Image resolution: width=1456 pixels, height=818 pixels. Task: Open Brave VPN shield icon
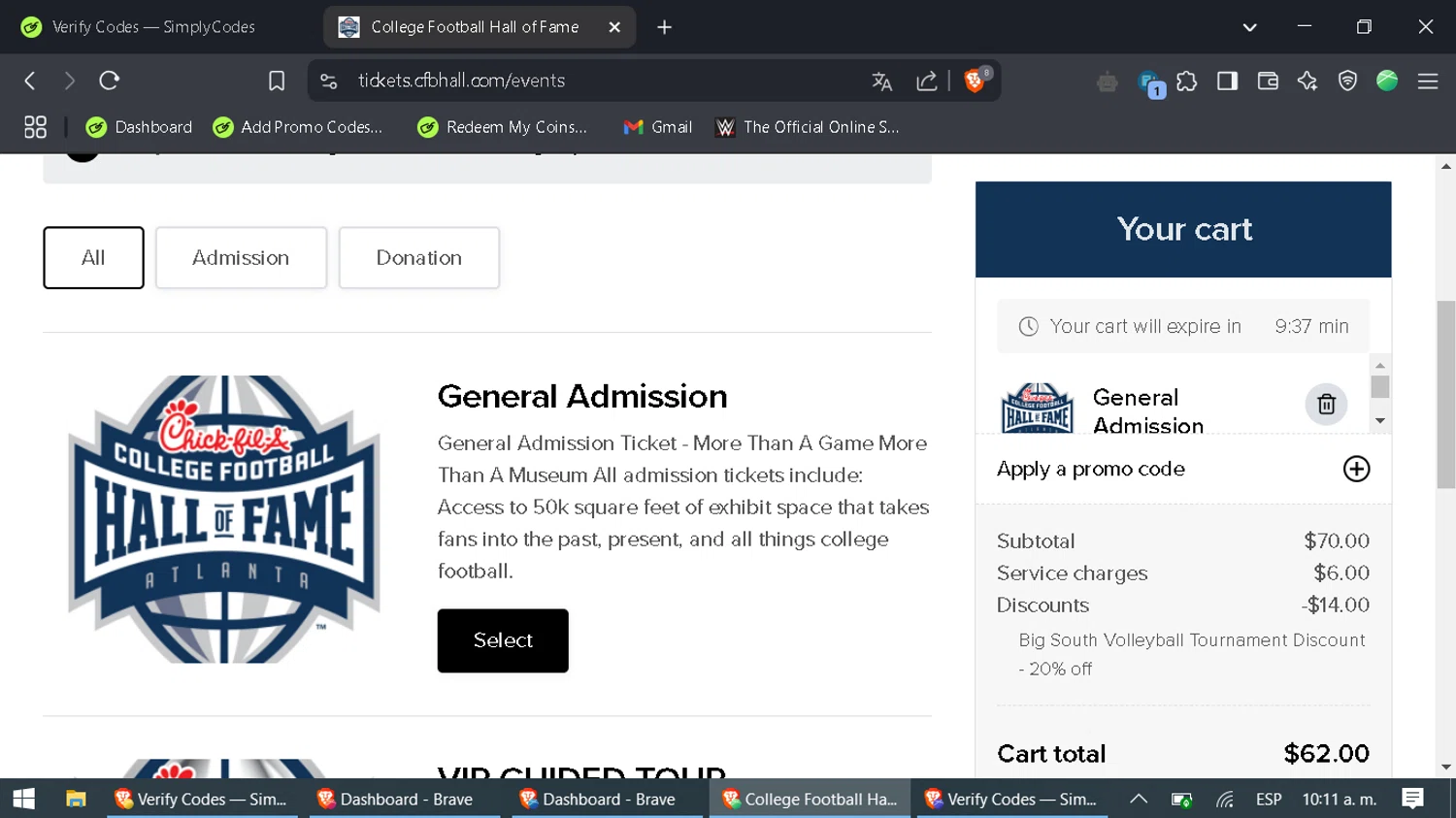(1347, 82)
